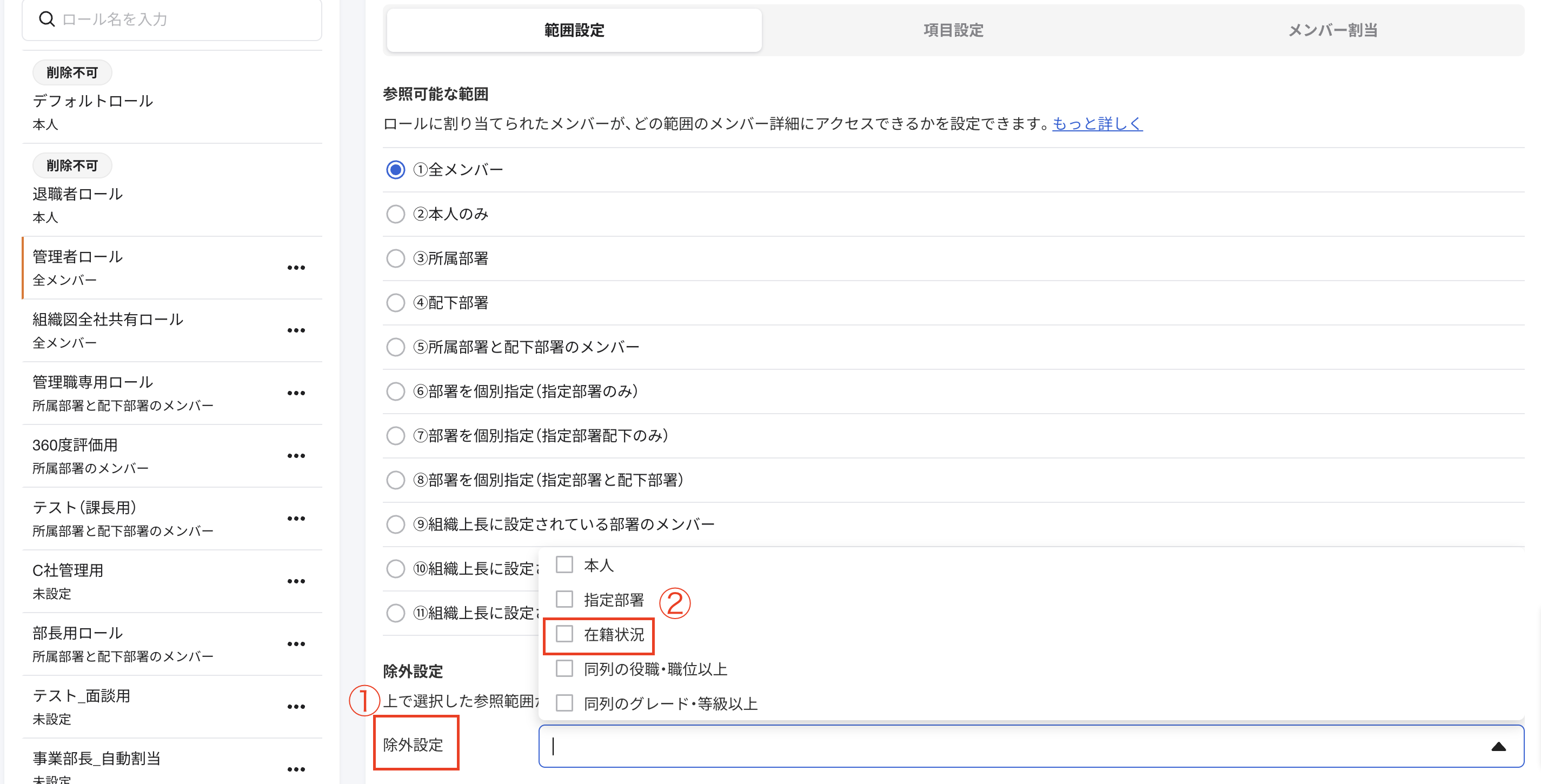
Task: Open the options menu for テスト（課長用）
Action: point(296,518)
